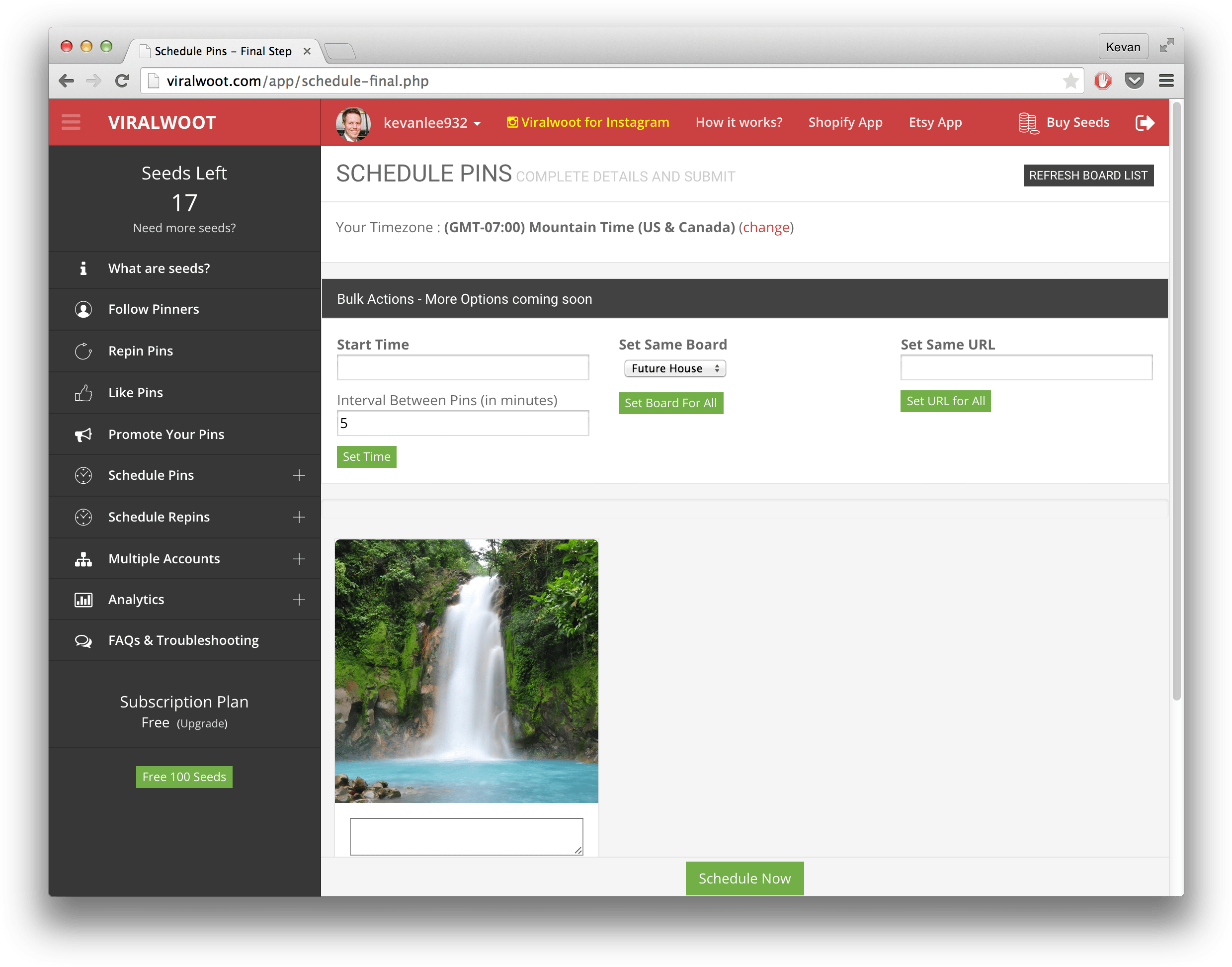Expand the Schedule Pins submenu
This screenshot has width=1232, height=967.
point(299,476)
